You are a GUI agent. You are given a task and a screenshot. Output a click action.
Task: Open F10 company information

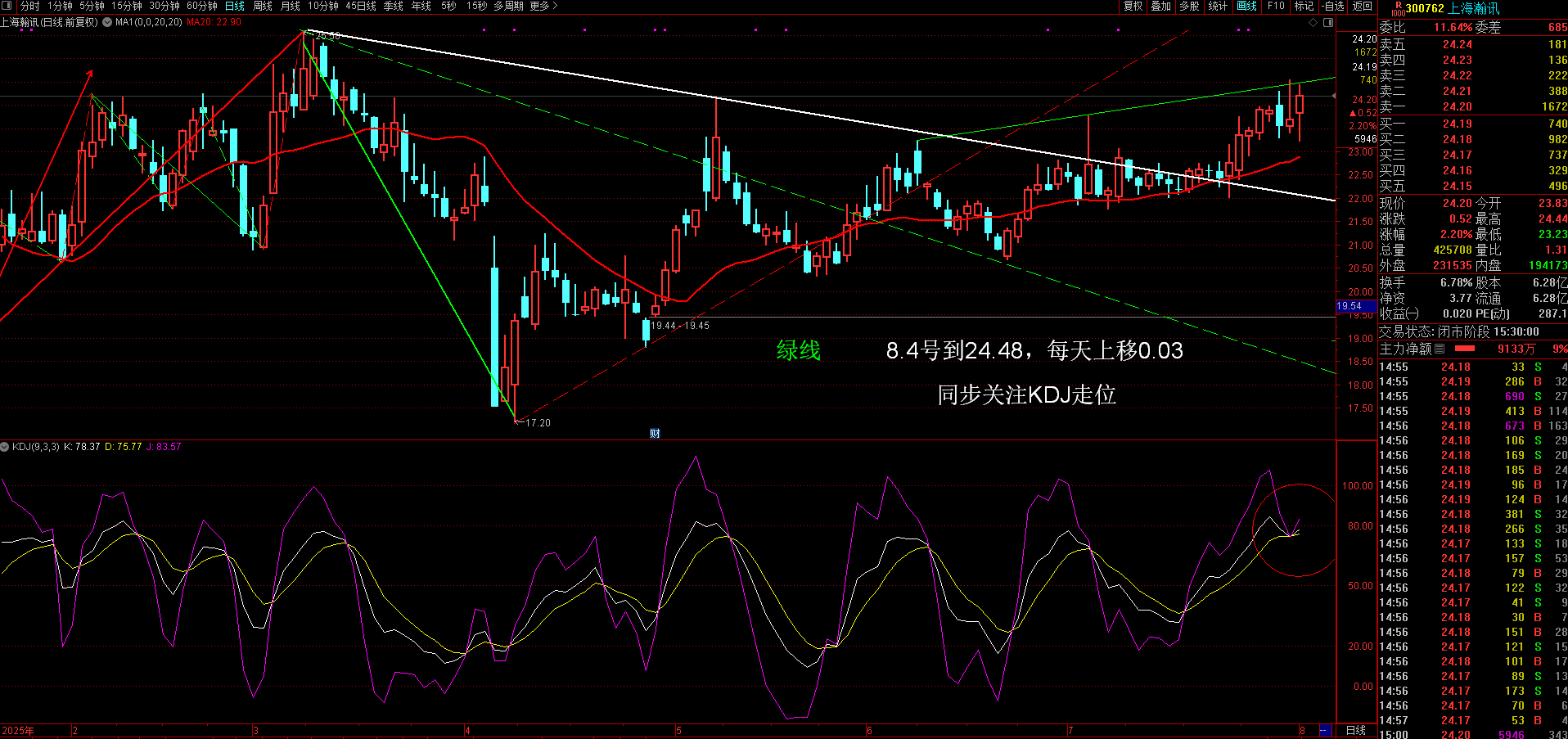pos(1276,6)
